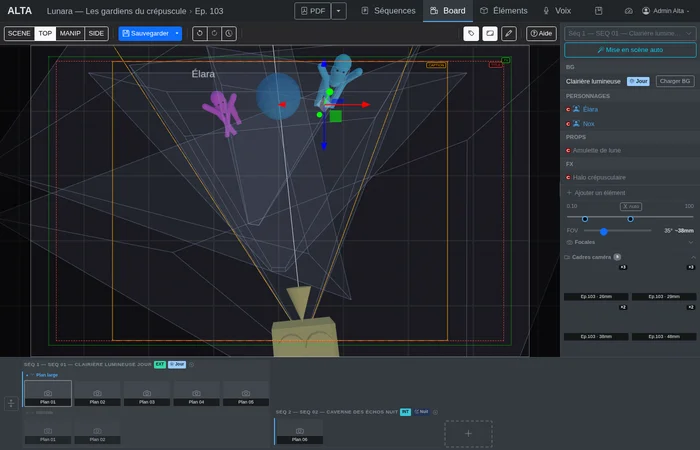The image size is (700, 450).
Task: Switch to SIDE camera view
Action: coord(96,33)
